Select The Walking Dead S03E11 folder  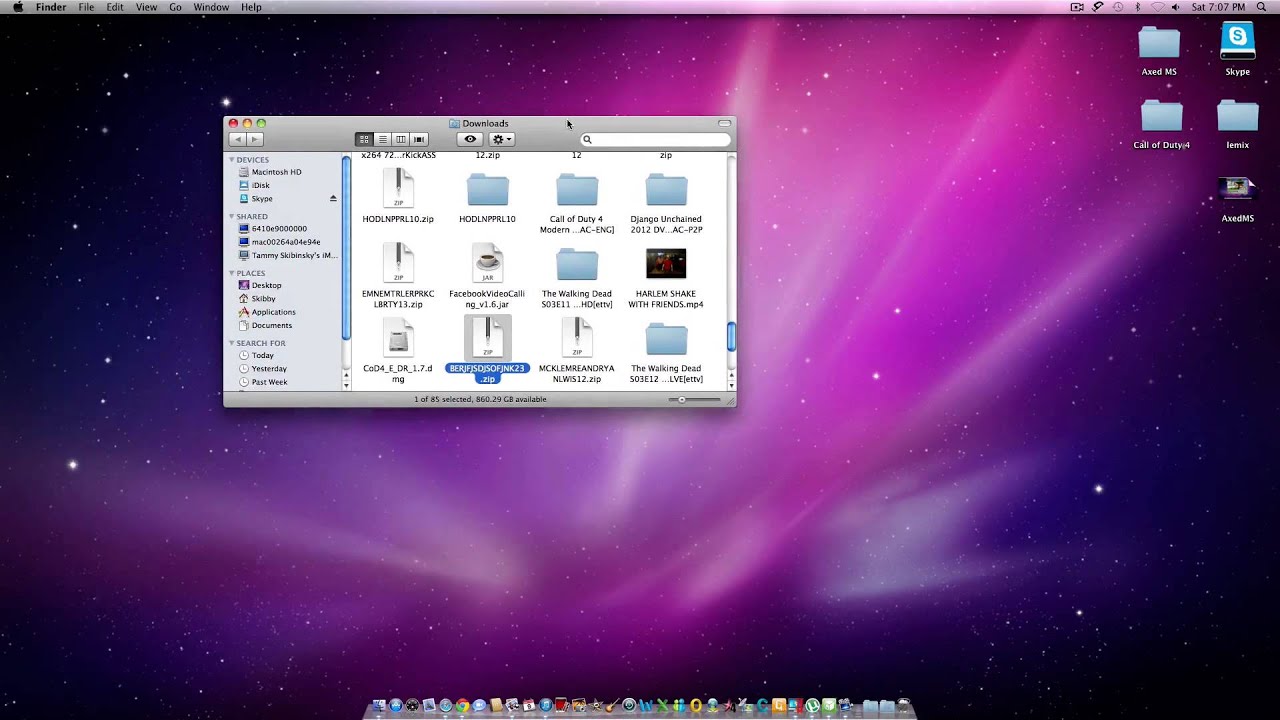(x=577, y=264)
